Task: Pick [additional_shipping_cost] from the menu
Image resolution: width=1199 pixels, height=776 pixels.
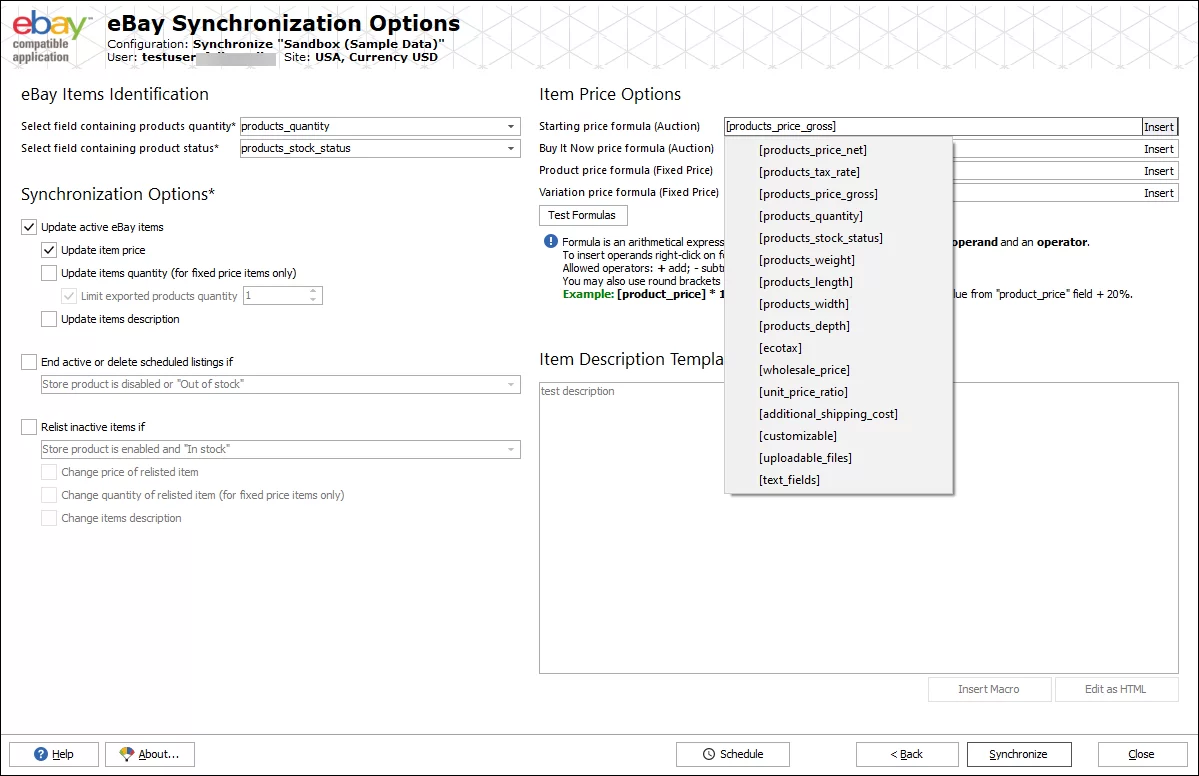Action: (x=828, y=414)
